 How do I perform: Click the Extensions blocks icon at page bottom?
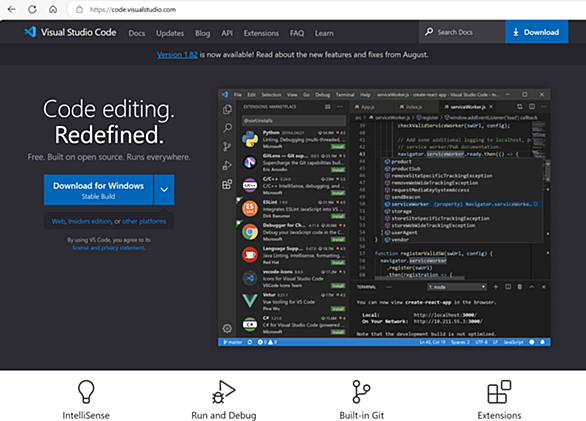click(x=499, y=392)
